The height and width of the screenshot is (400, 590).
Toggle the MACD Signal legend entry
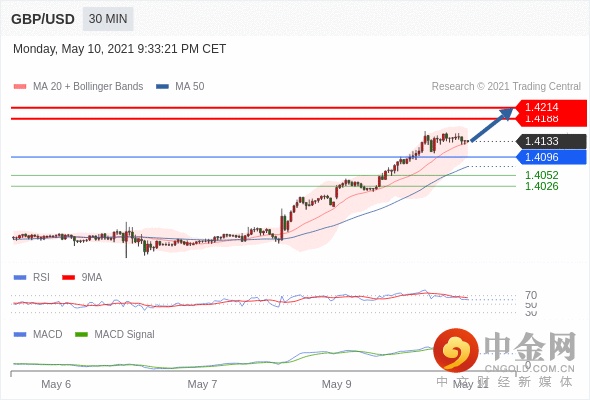(115, 334)
